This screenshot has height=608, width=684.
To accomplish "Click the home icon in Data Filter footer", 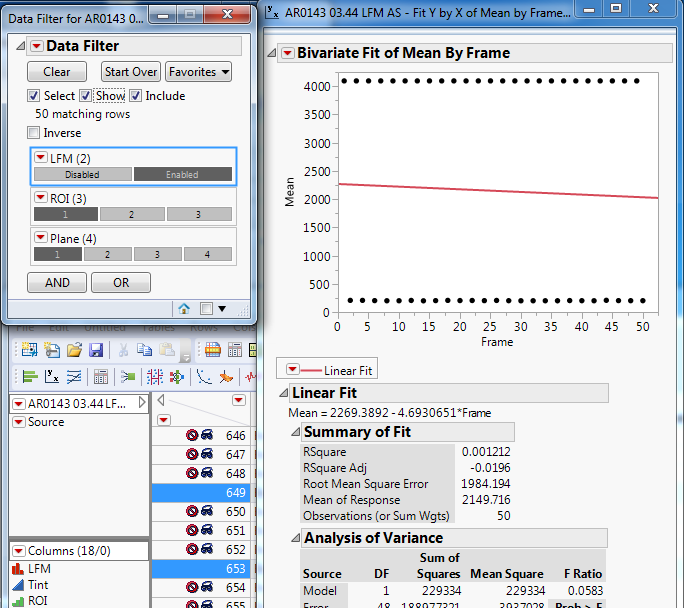I will coord(184,309).
